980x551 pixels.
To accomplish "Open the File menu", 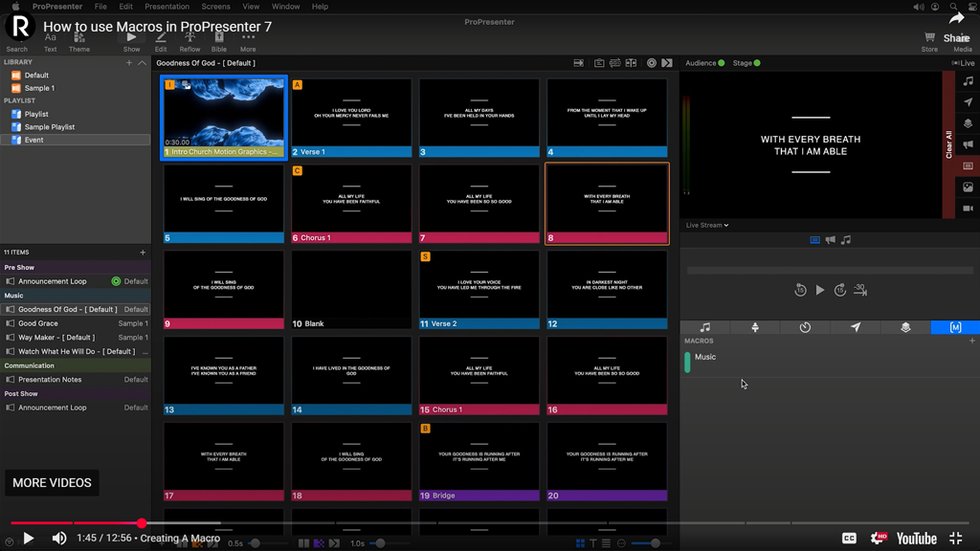I will click(101, 6).
